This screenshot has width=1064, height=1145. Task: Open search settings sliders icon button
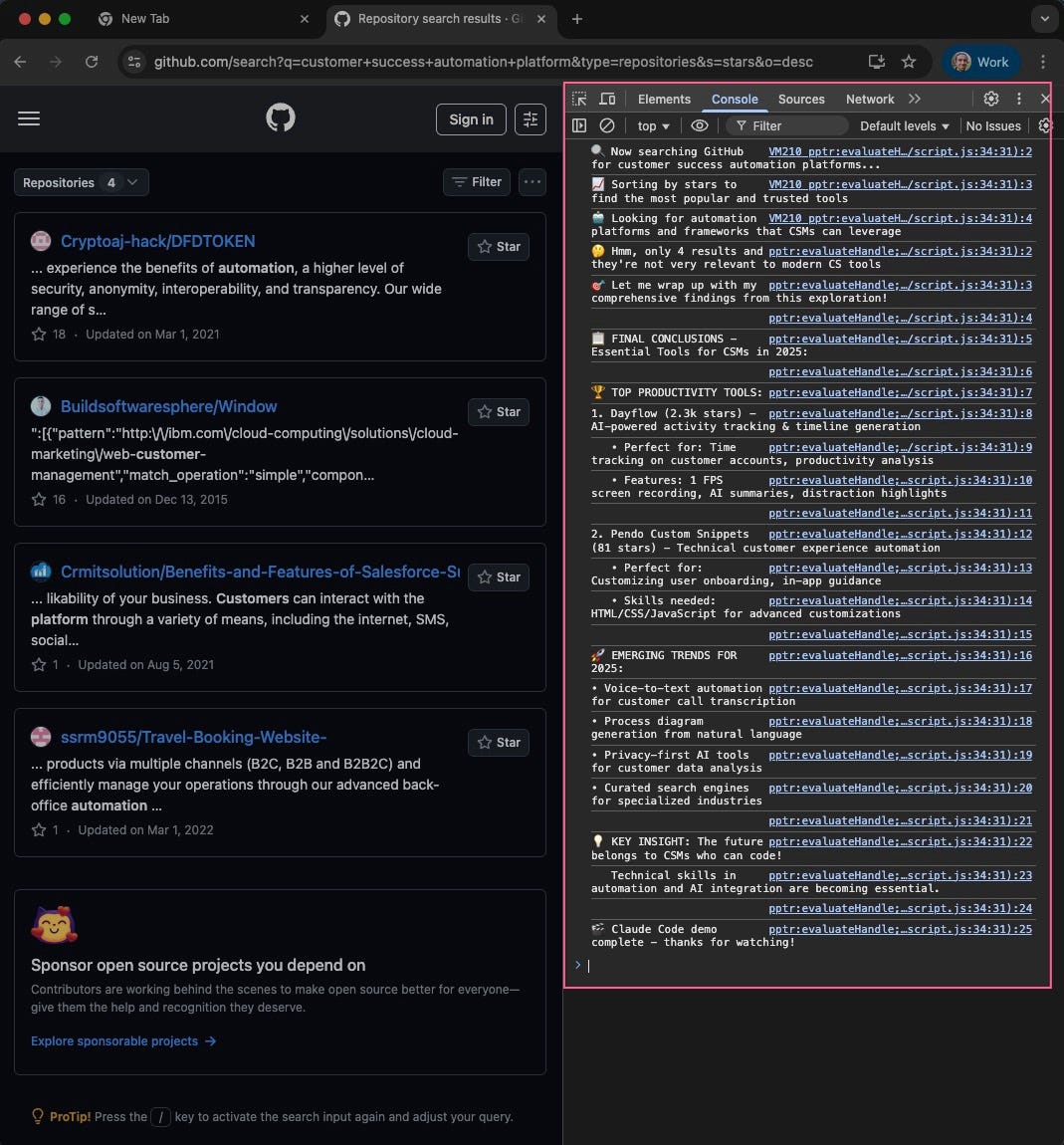(x=531, y=119)
